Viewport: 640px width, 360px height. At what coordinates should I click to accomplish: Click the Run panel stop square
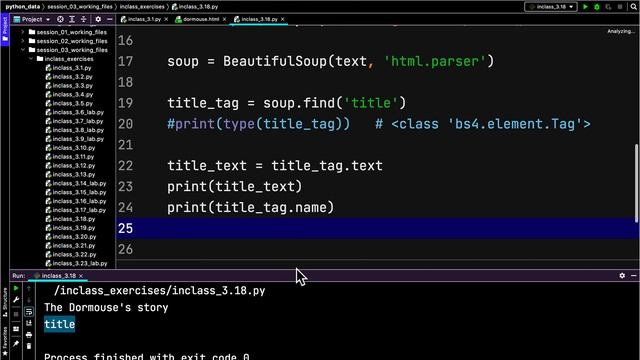(x=16, y=314)
